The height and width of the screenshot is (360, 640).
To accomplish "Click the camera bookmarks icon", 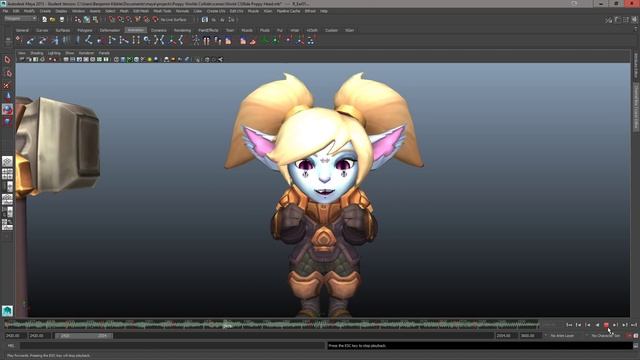I will coord(36,60).
